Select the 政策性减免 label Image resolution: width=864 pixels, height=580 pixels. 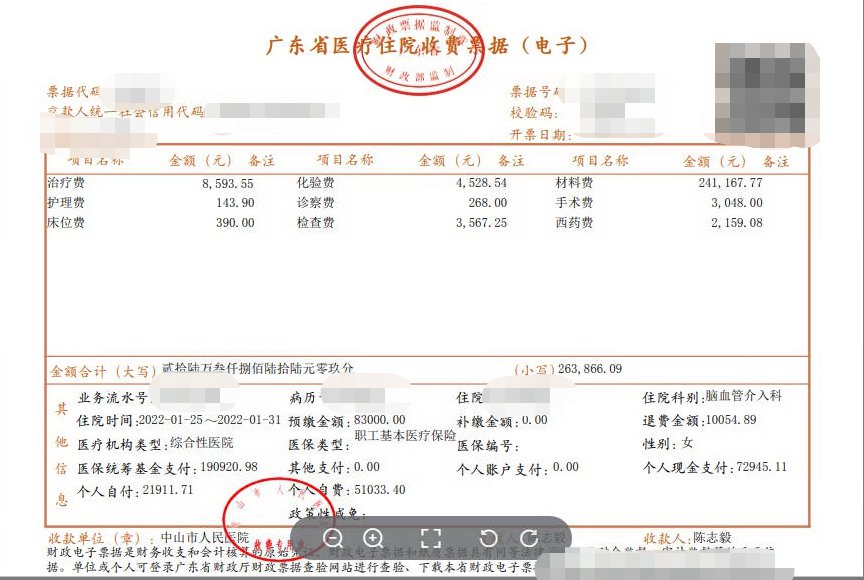(326, 514)
